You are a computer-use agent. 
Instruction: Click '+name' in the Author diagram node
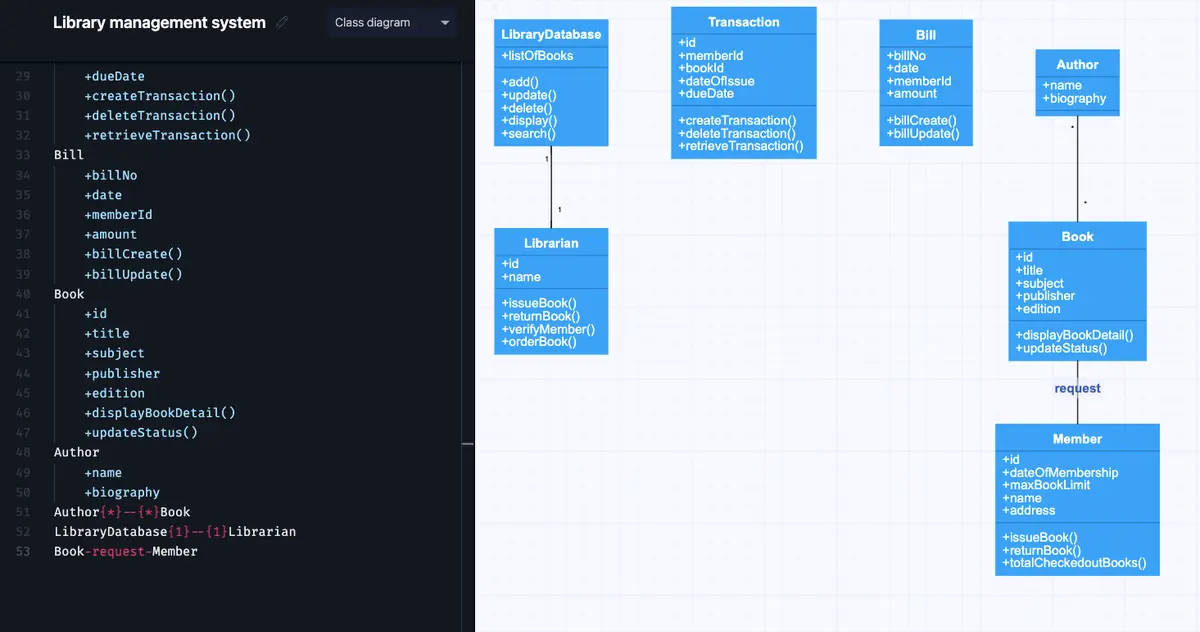1062,86
